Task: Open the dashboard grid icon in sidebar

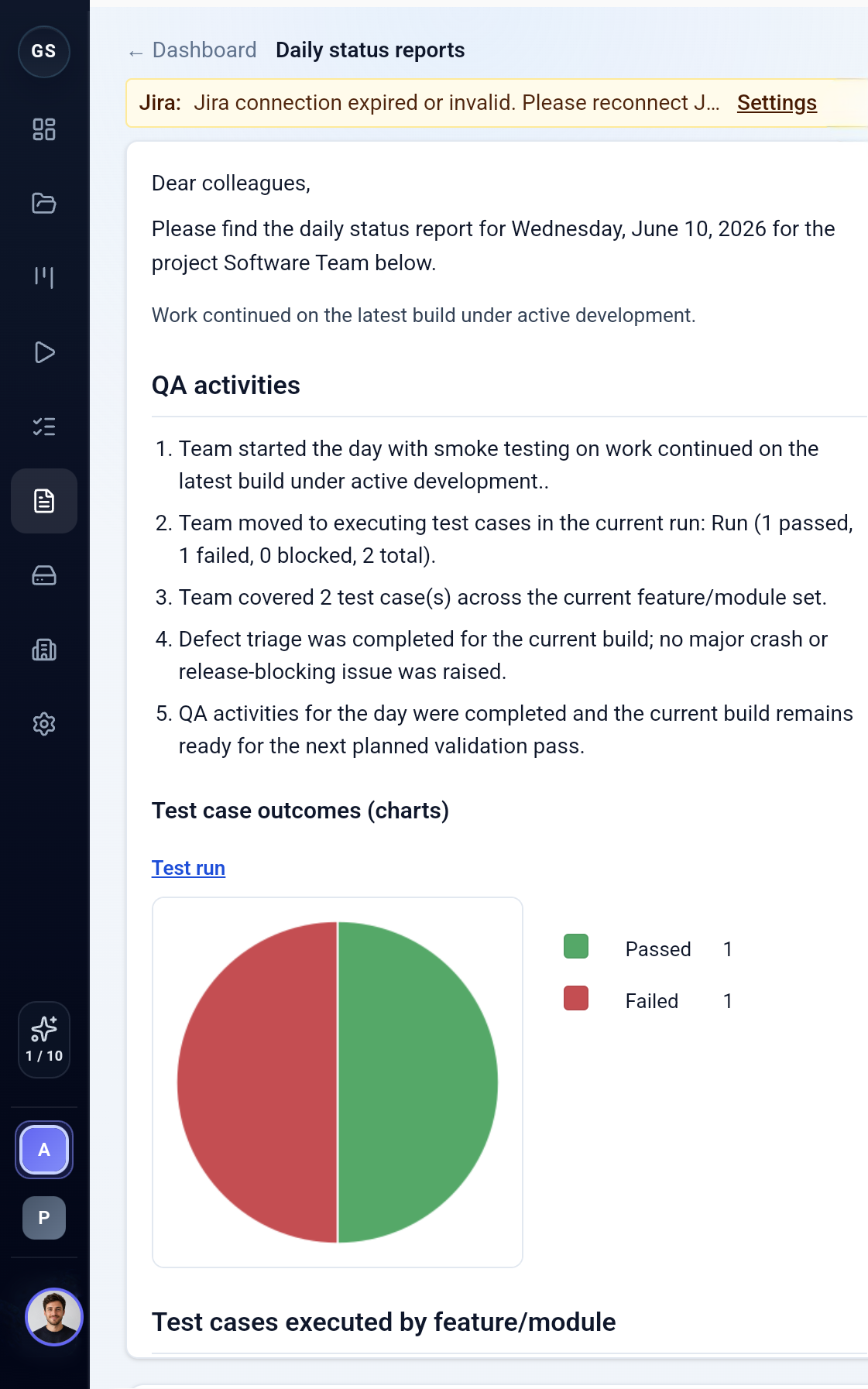Action: [x=44, y=129]
